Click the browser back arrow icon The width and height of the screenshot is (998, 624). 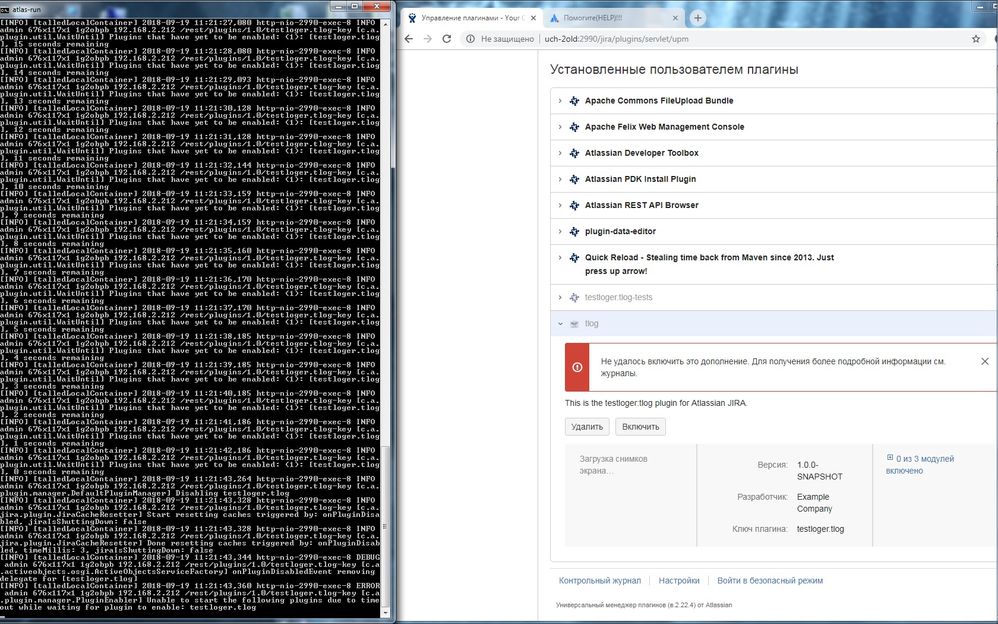pyautogui.click(x=409, y=39)
